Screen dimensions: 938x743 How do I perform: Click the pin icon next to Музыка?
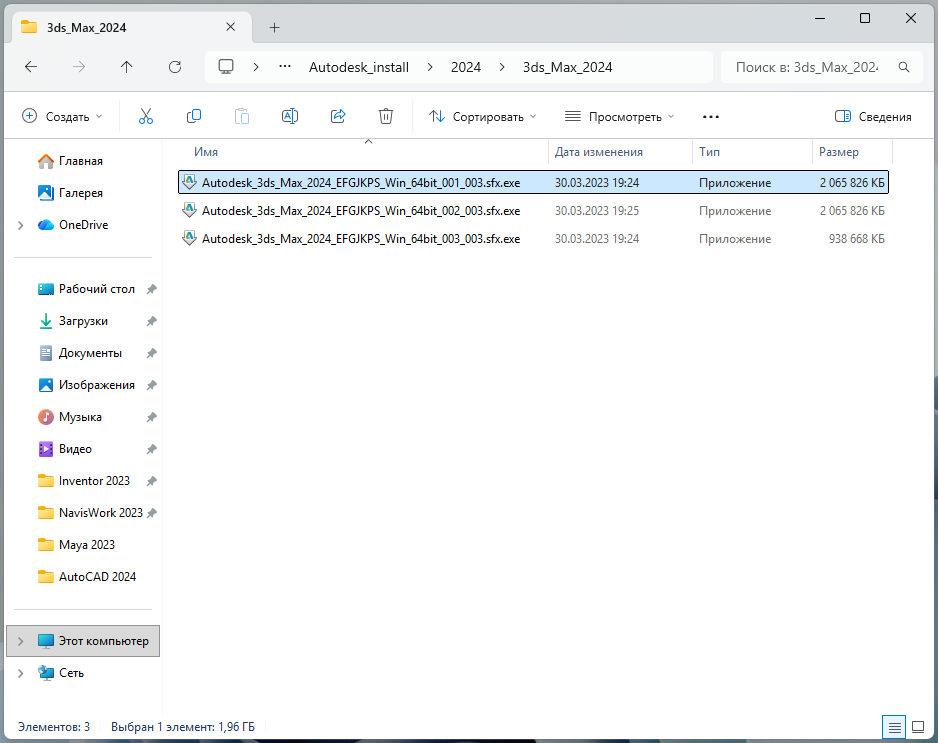[152, 417]
